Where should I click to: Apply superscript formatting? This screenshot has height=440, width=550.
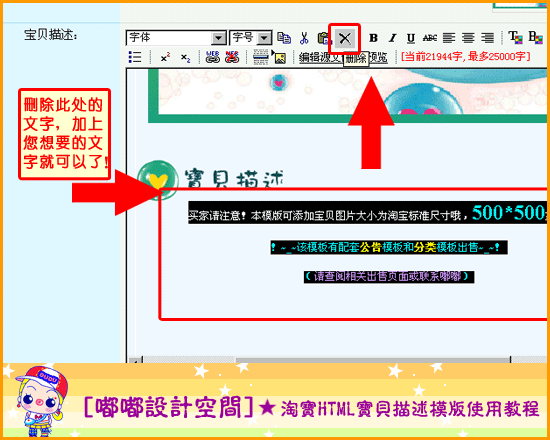(x=165, y=57)
